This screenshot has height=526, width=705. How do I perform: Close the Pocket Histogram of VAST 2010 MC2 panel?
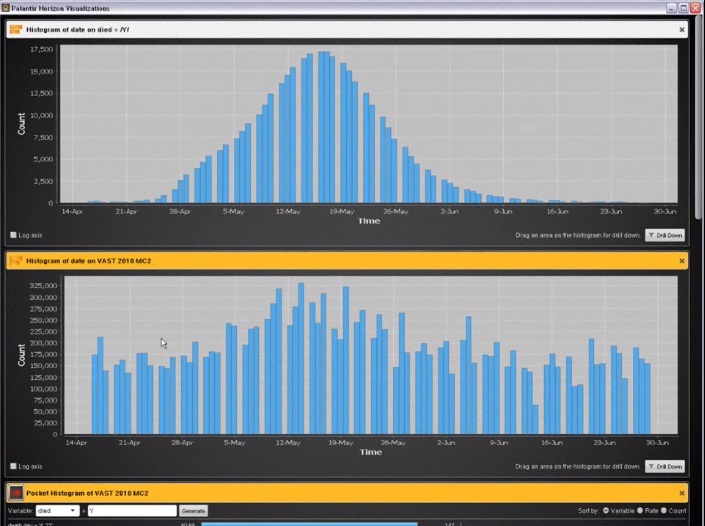[x=682, y=493]
